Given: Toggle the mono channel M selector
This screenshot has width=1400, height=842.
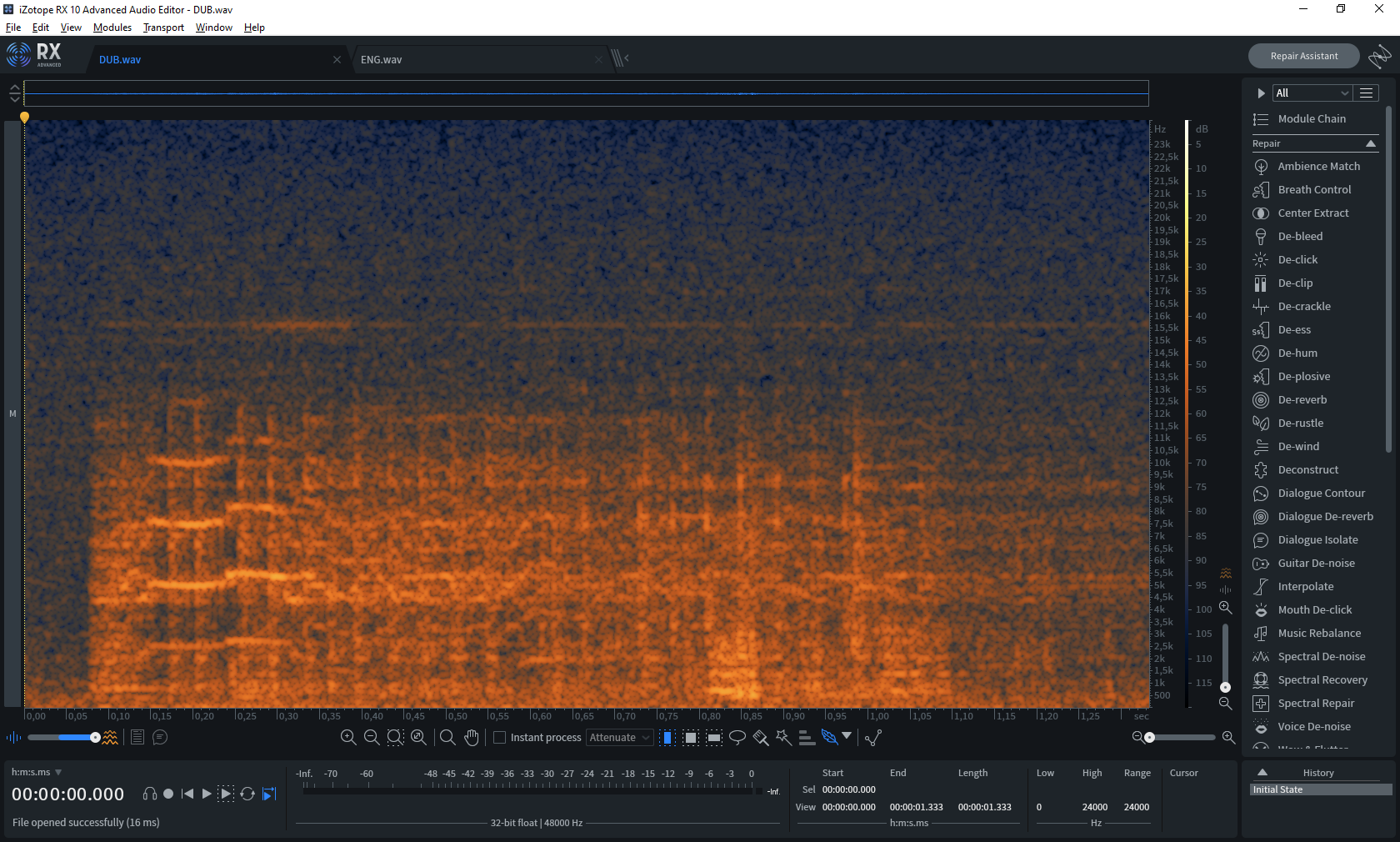Looking at the screenshot, I should point(12,413).
